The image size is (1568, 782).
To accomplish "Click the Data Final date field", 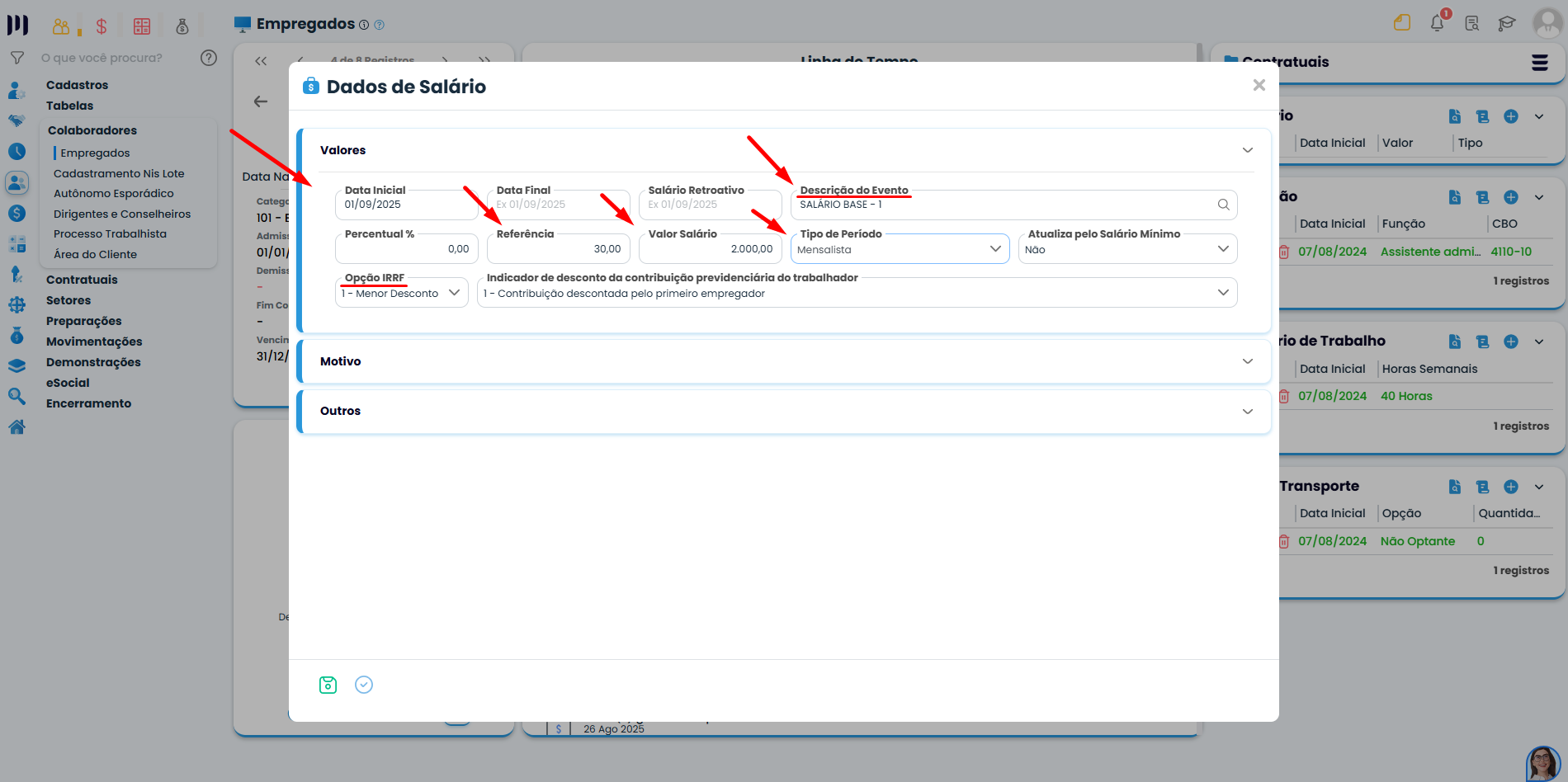I will pos(559,205).
